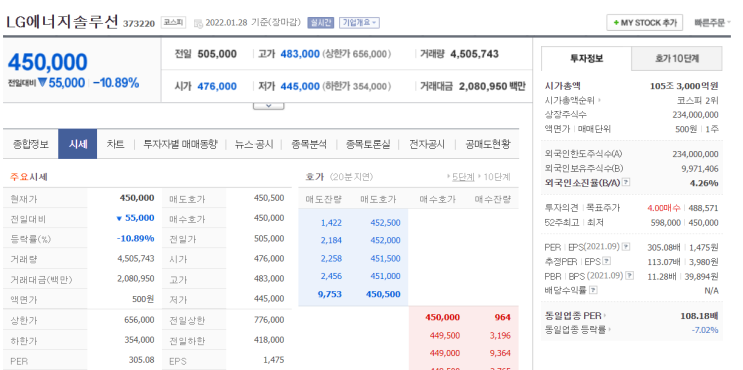Toggle the 실시간 real-time button

coord(321,22)
